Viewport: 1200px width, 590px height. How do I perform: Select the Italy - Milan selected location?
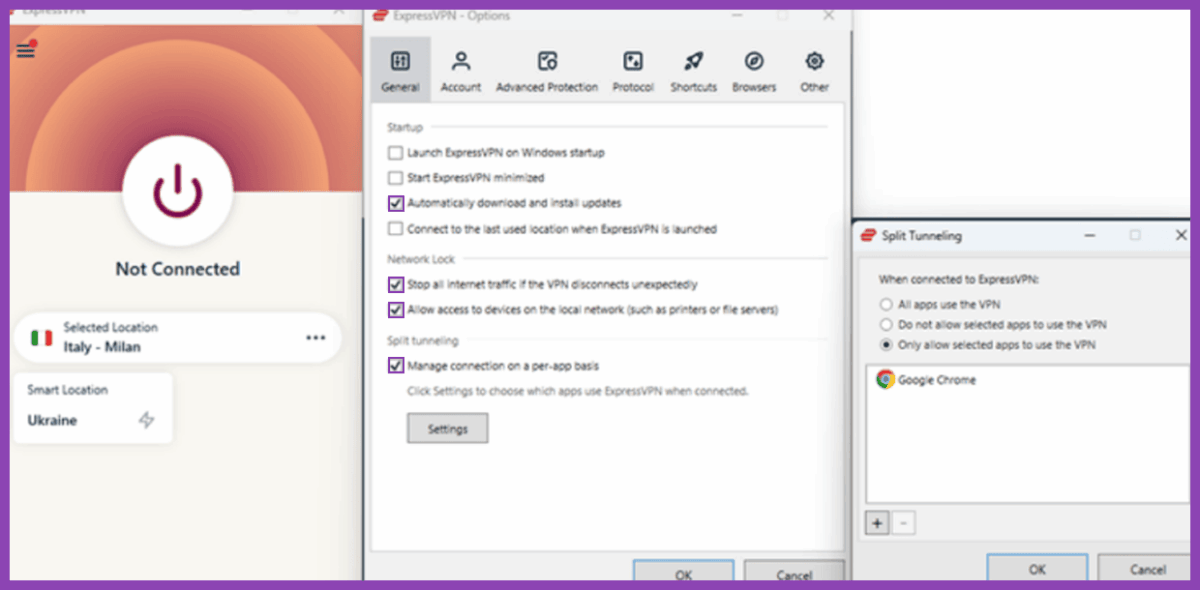tap(177, 338)
